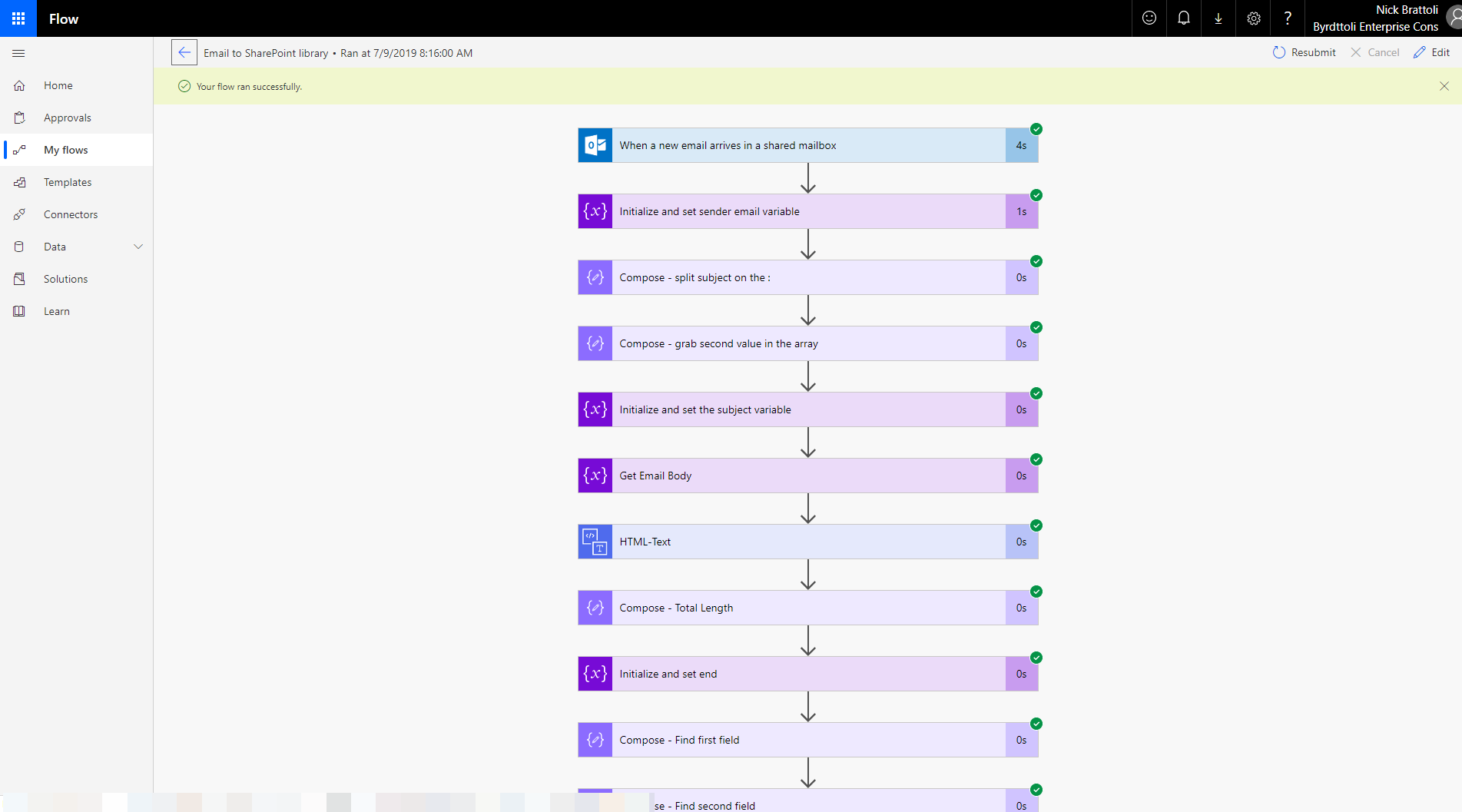Click variable icon on subject variable step

coord(595,409)
